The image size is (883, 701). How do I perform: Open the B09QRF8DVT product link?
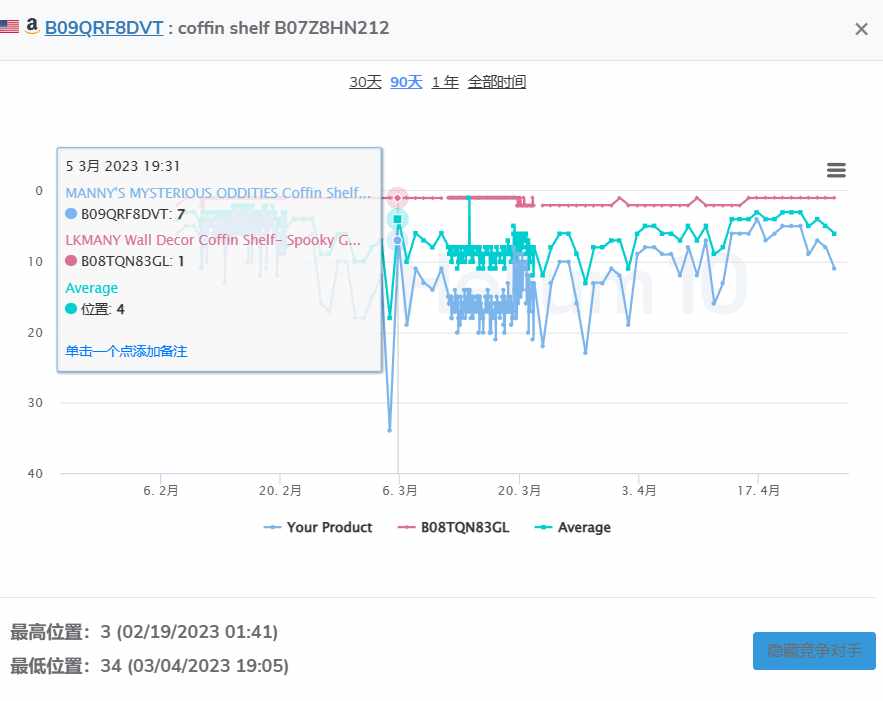[104, 28]
